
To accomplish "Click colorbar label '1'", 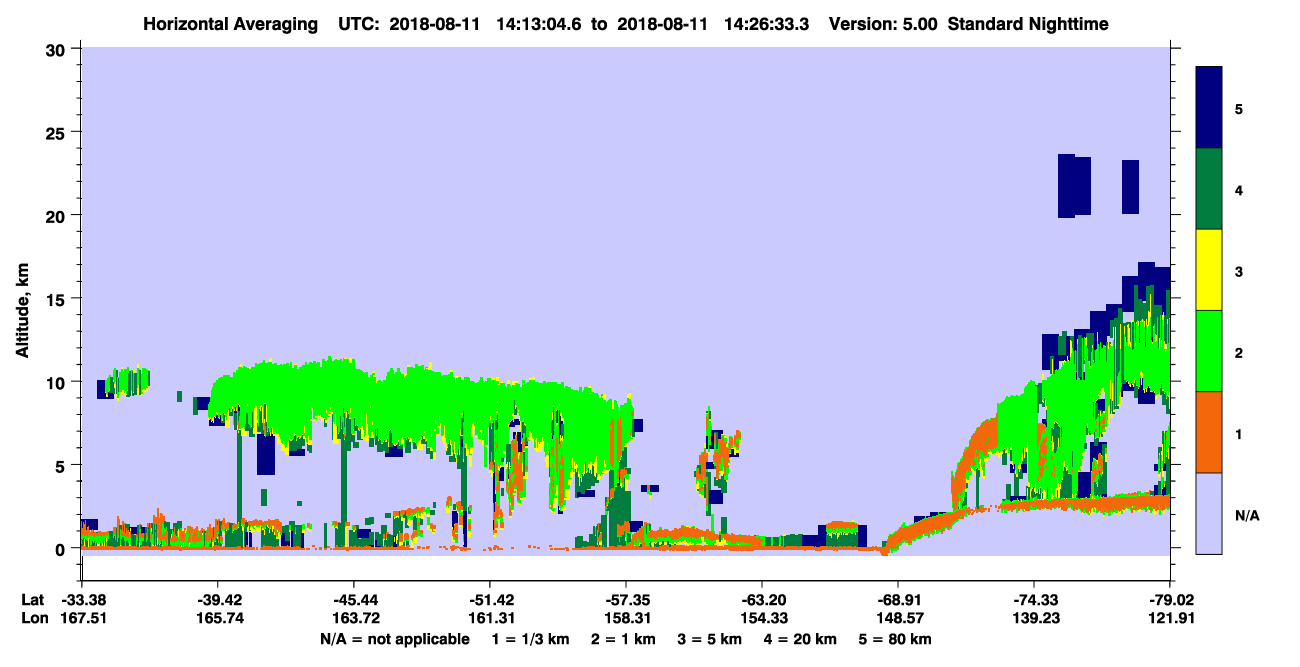I will click(x=1239, y=433).
